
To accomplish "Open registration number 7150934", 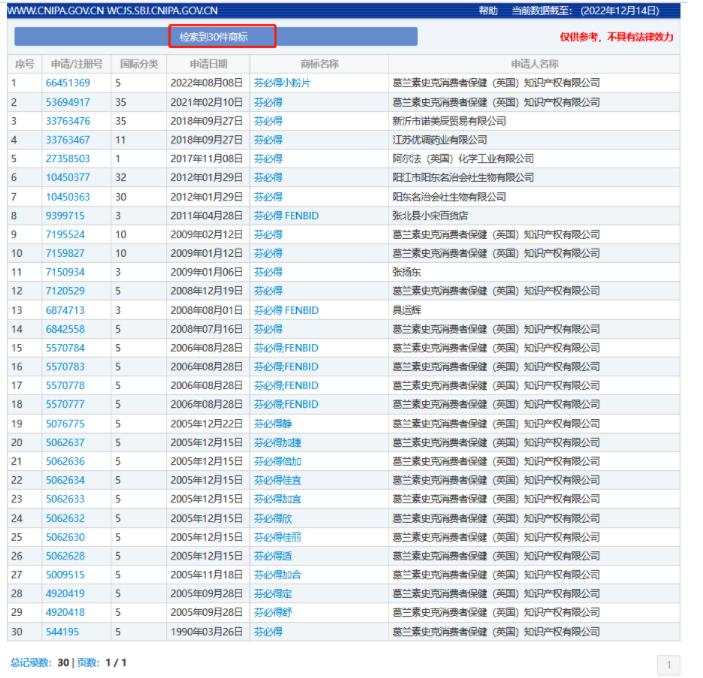I will click(65, 272).
